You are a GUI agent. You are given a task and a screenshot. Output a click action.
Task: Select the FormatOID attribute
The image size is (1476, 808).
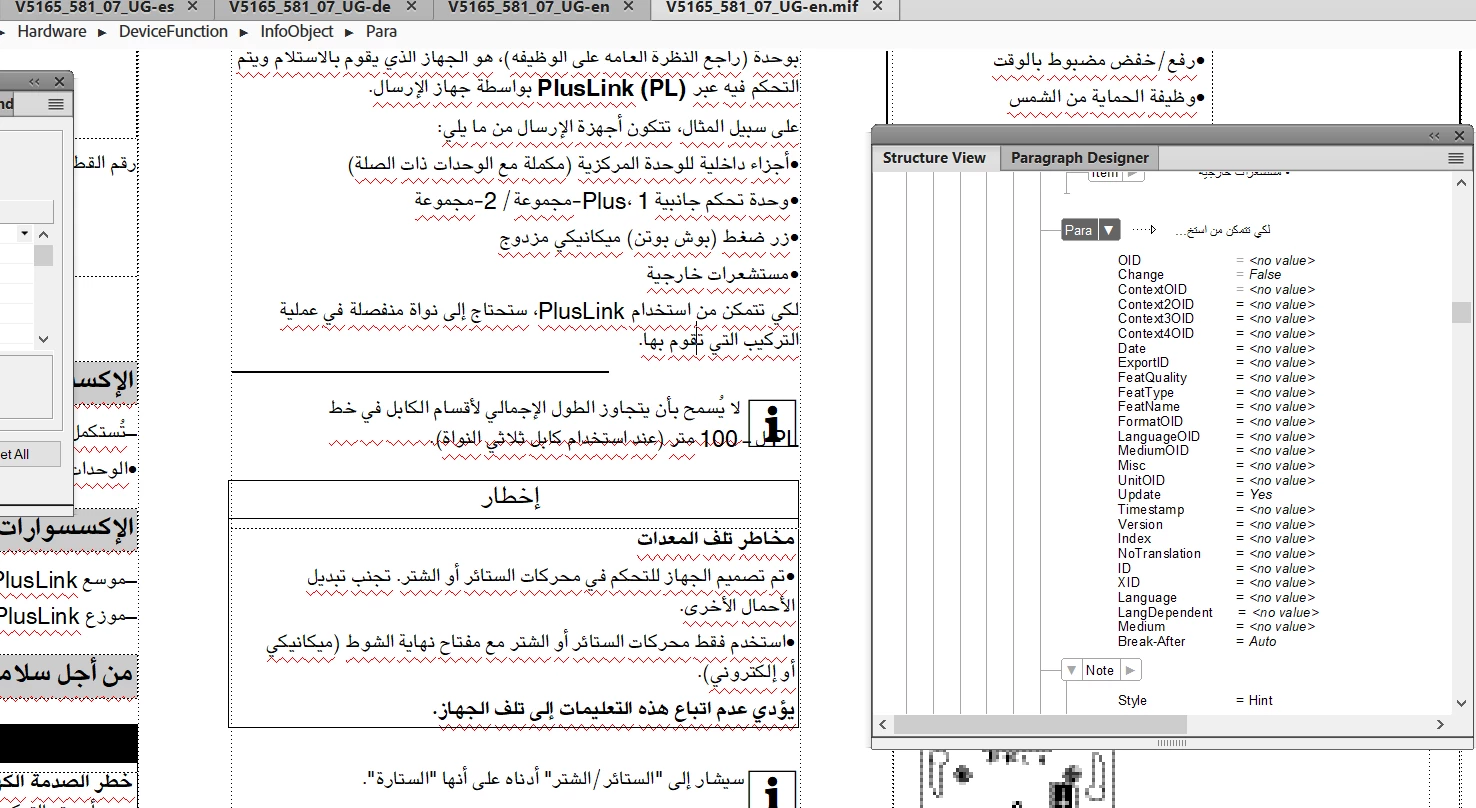pos(1216,422)
